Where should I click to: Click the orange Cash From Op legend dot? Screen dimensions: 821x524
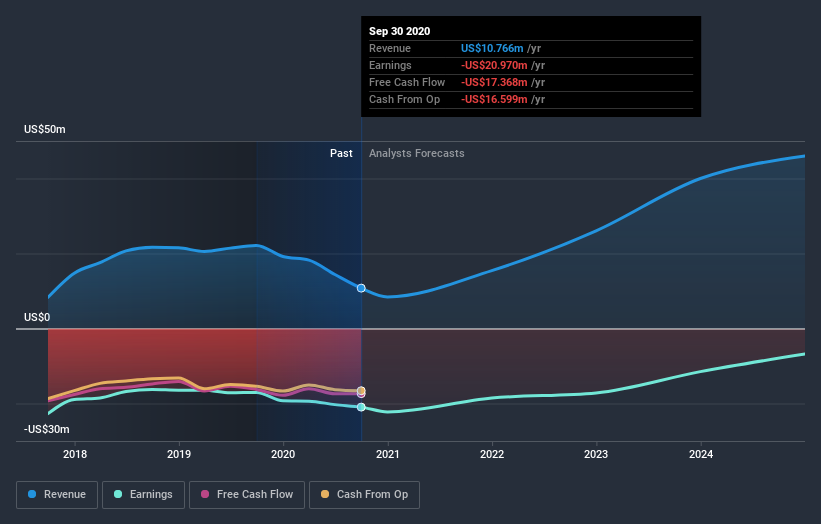point(325,494)
